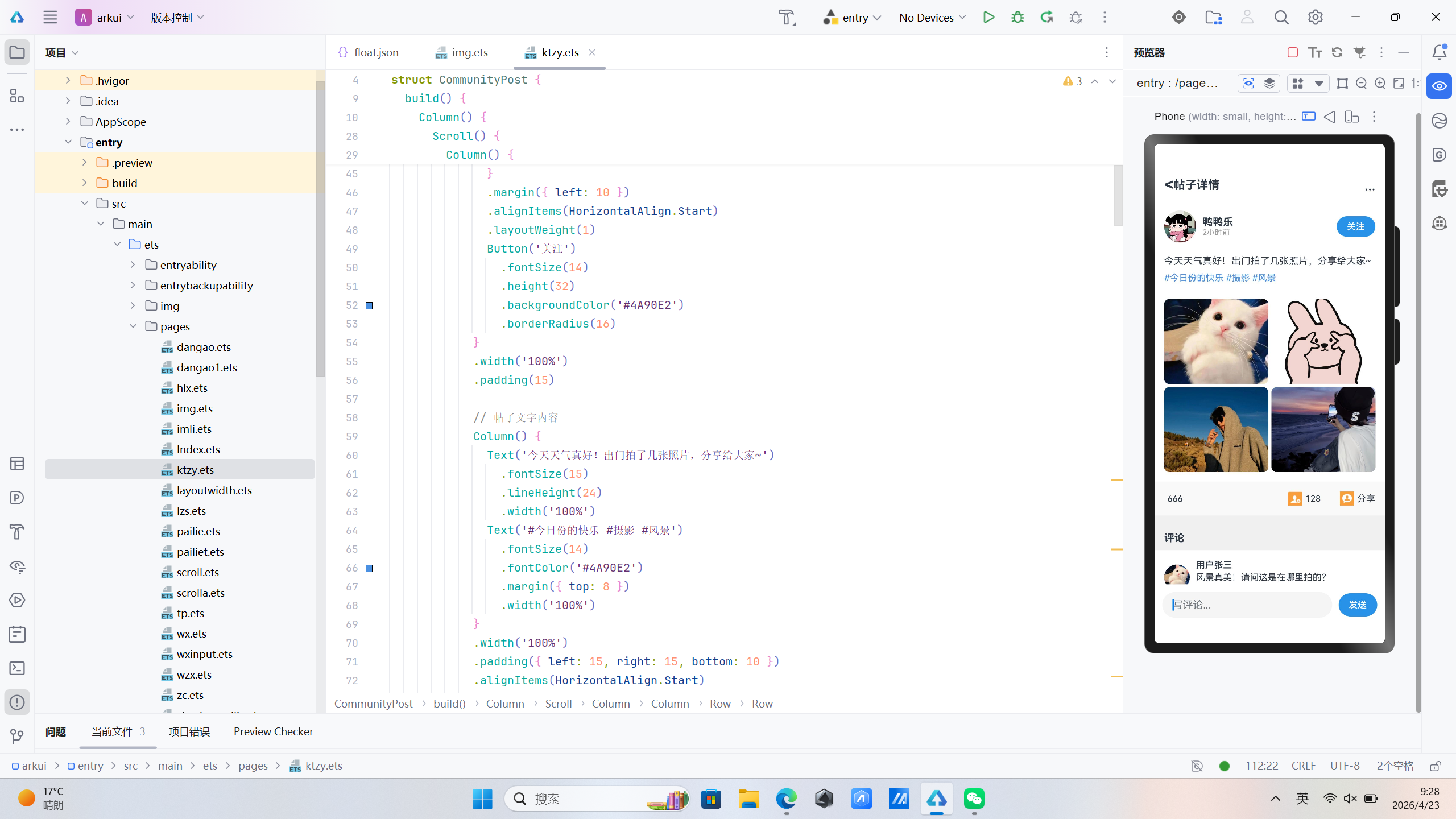Viewport: 1456px width, 819px height.
Task: Click the color swatch on line 52
Action: coord(369,305)
